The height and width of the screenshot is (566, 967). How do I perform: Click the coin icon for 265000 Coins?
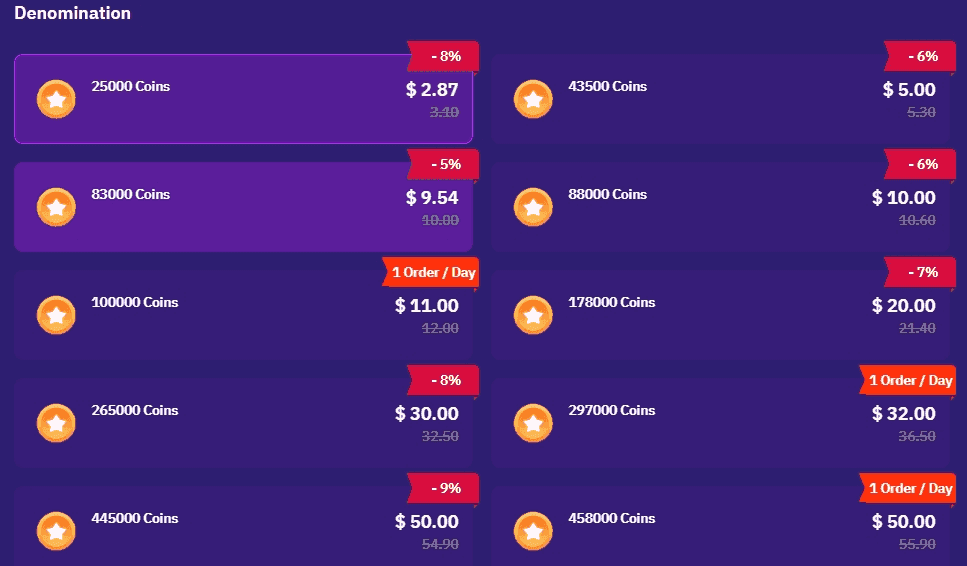pos(56,424)
